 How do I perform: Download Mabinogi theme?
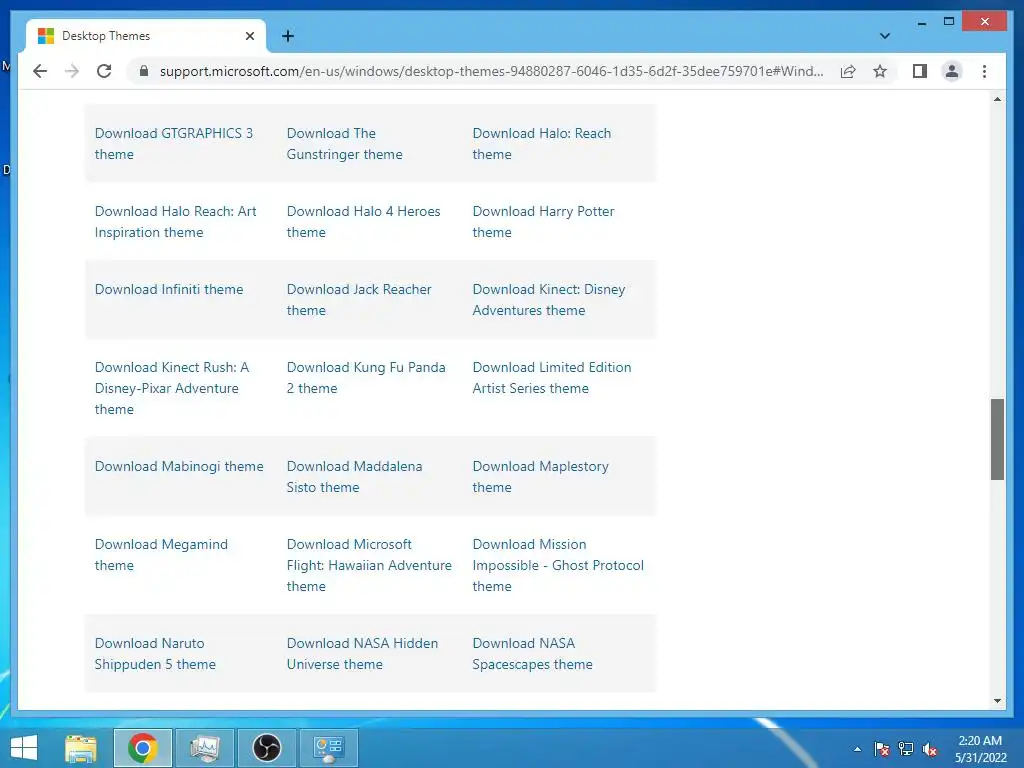point(179,466)
